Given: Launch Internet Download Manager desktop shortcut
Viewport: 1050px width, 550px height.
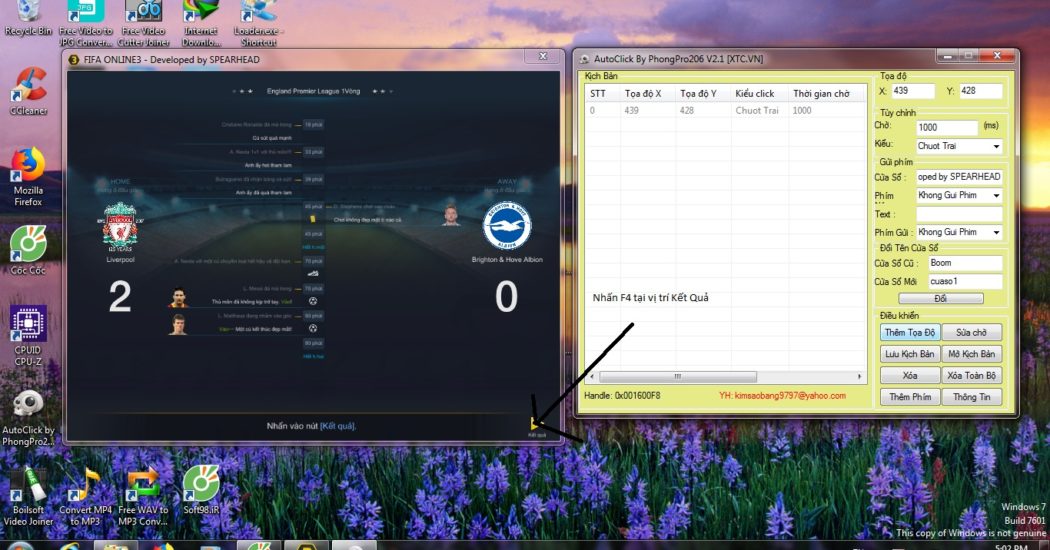Looking at the screenshot, I should tap(201, 22).
